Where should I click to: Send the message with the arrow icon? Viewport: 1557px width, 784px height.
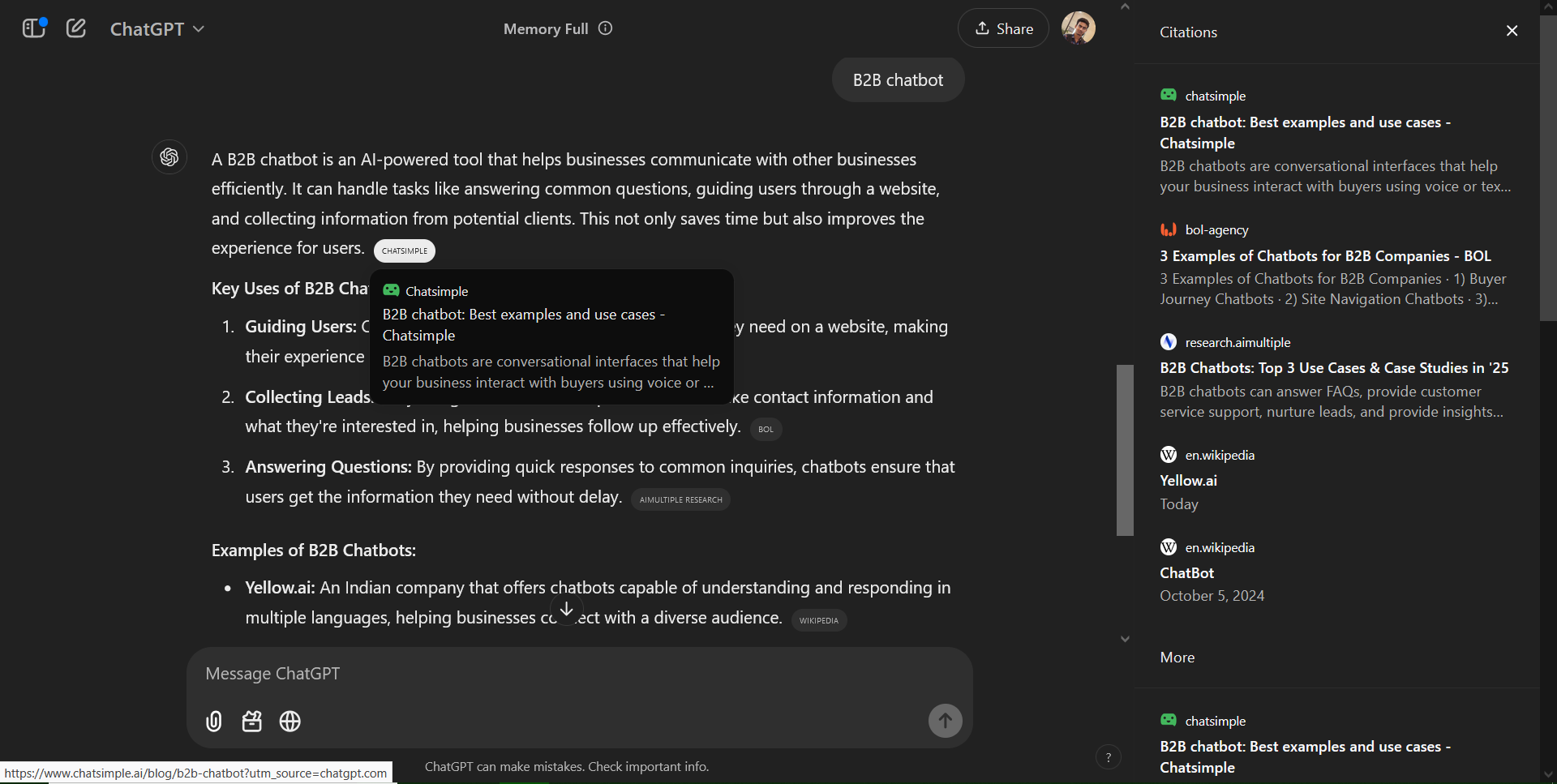point(945,720)
